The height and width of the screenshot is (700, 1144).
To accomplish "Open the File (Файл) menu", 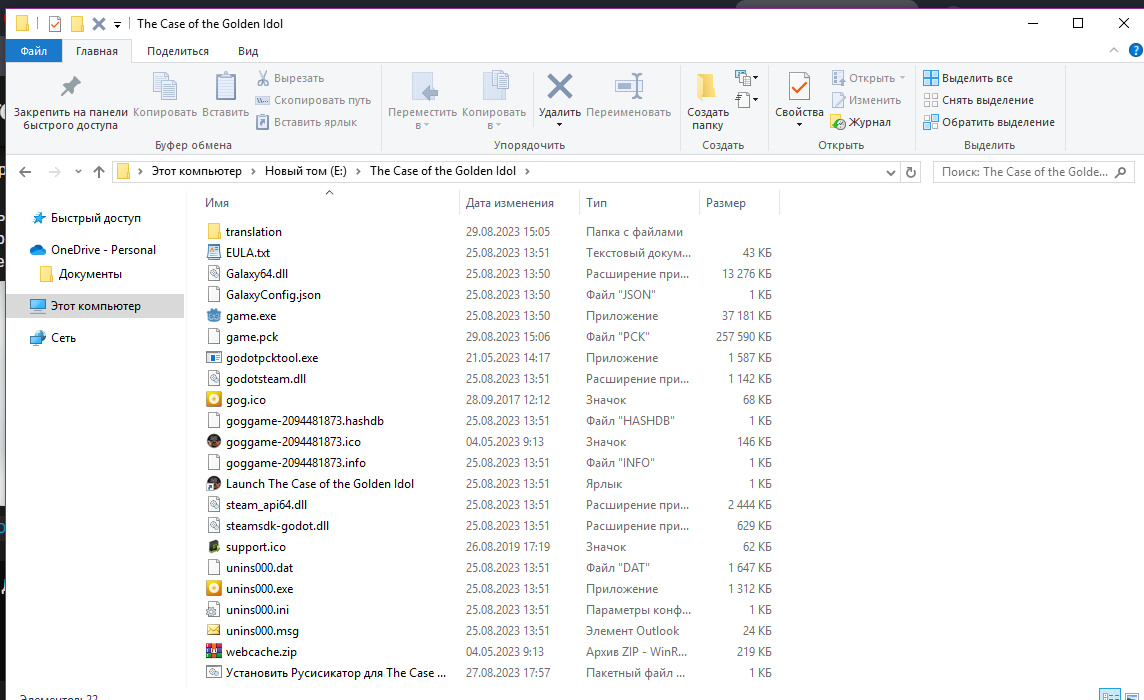I will coord(34,51).
